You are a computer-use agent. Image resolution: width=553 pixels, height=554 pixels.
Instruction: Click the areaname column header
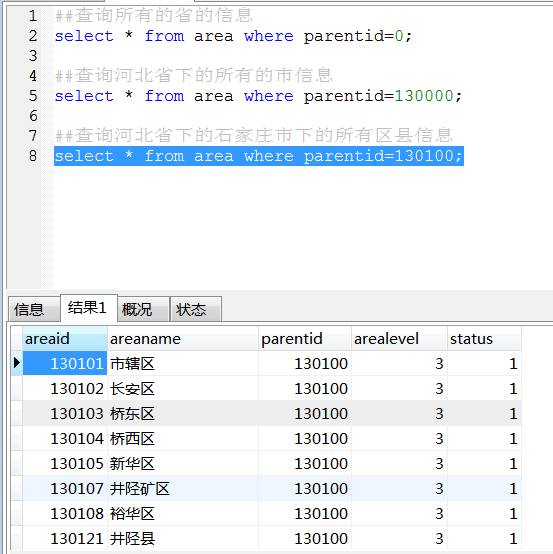point(182,339)
